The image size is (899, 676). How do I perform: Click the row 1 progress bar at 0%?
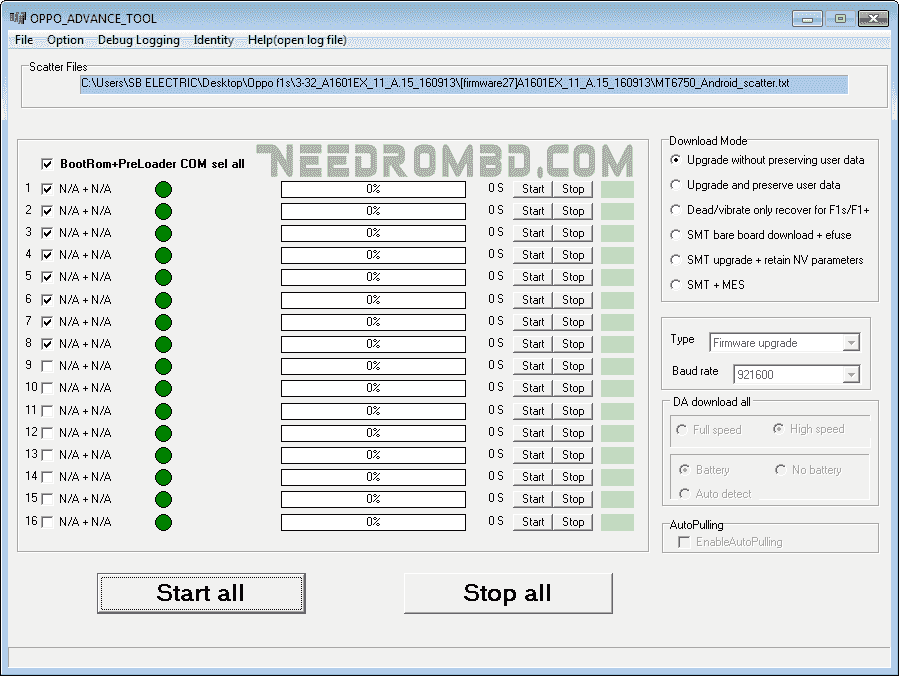pos(373,189)
